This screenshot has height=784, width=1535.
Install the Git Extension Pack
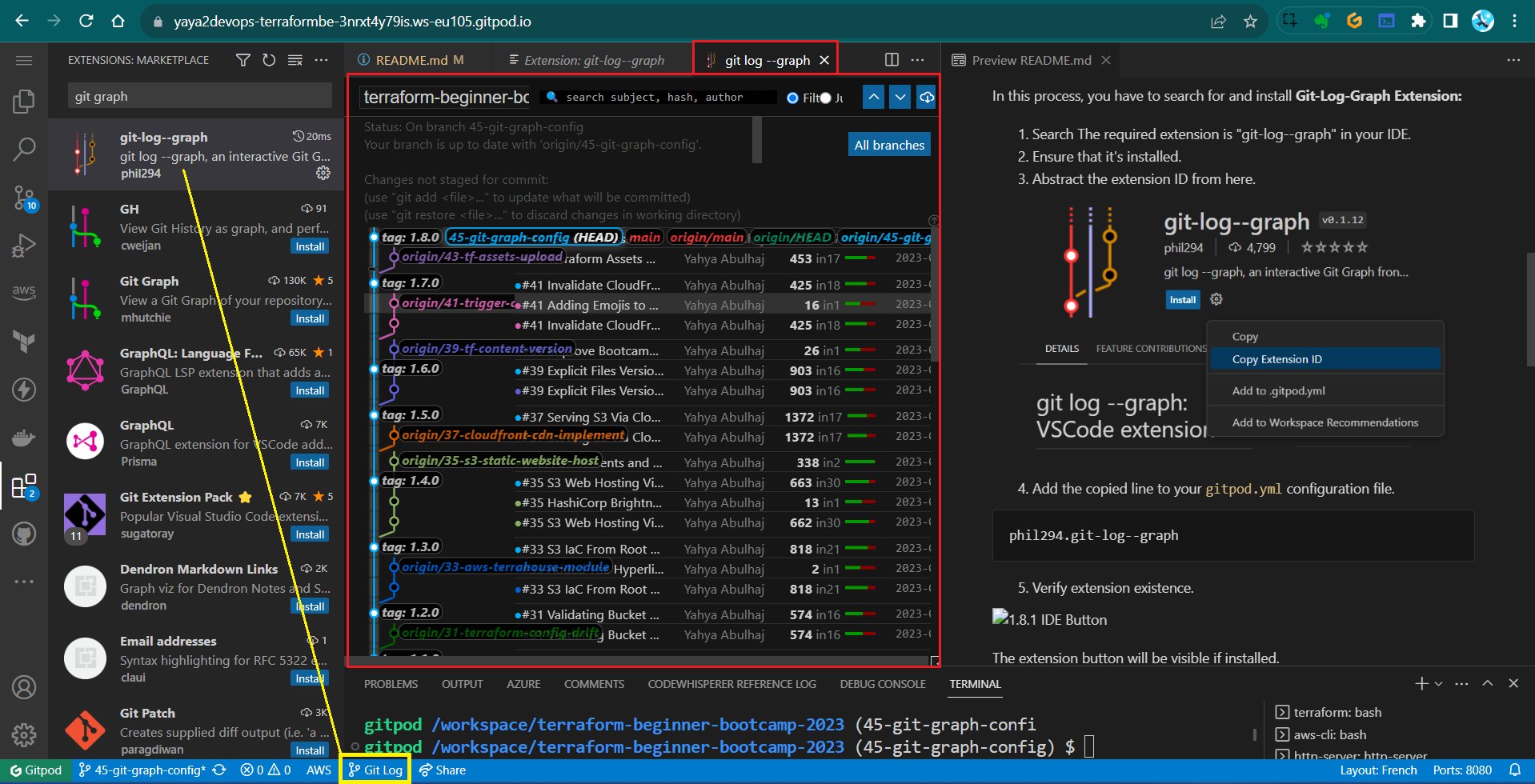pos(310,534)
